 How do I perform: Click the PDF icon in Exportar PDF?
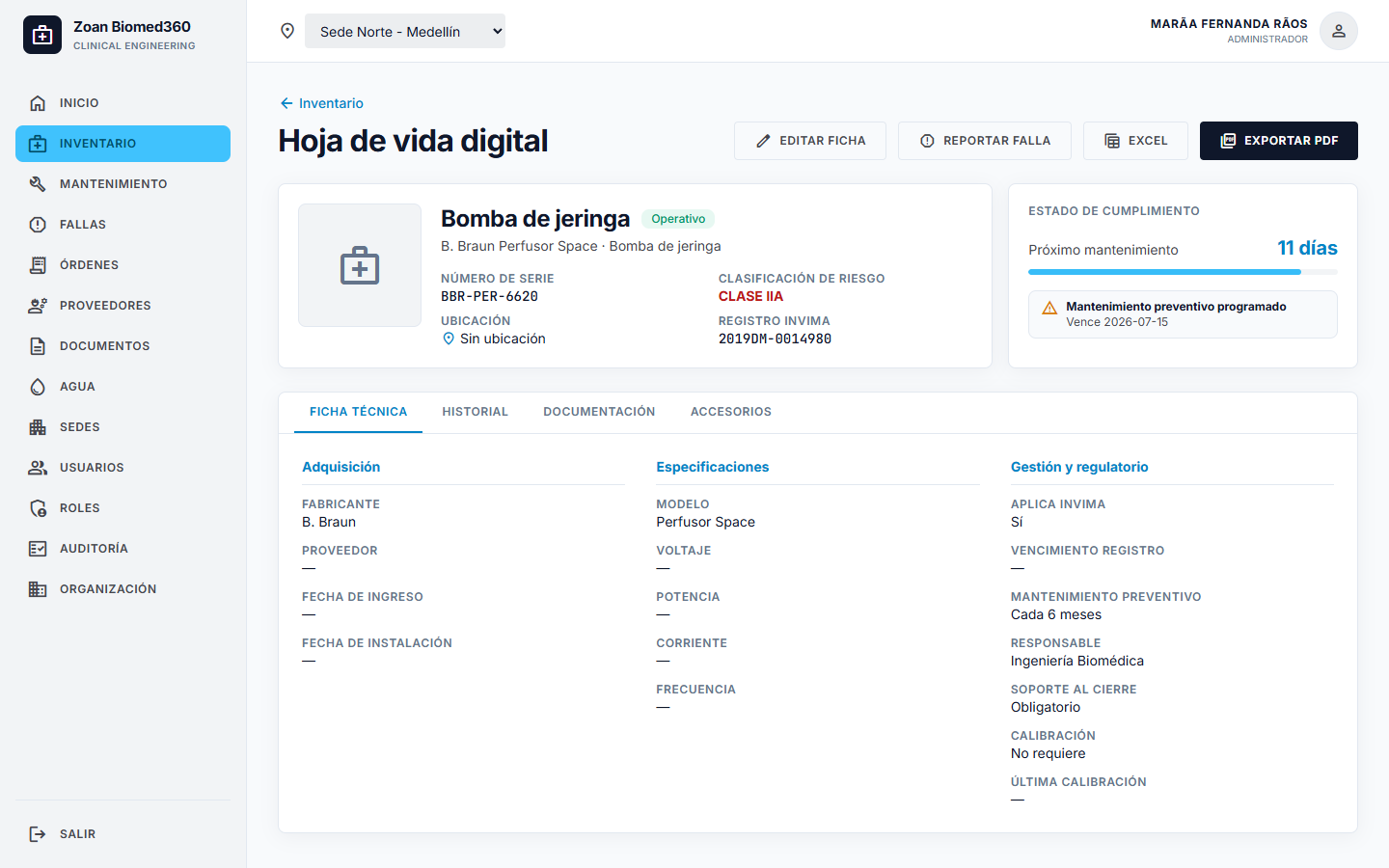1228,141
